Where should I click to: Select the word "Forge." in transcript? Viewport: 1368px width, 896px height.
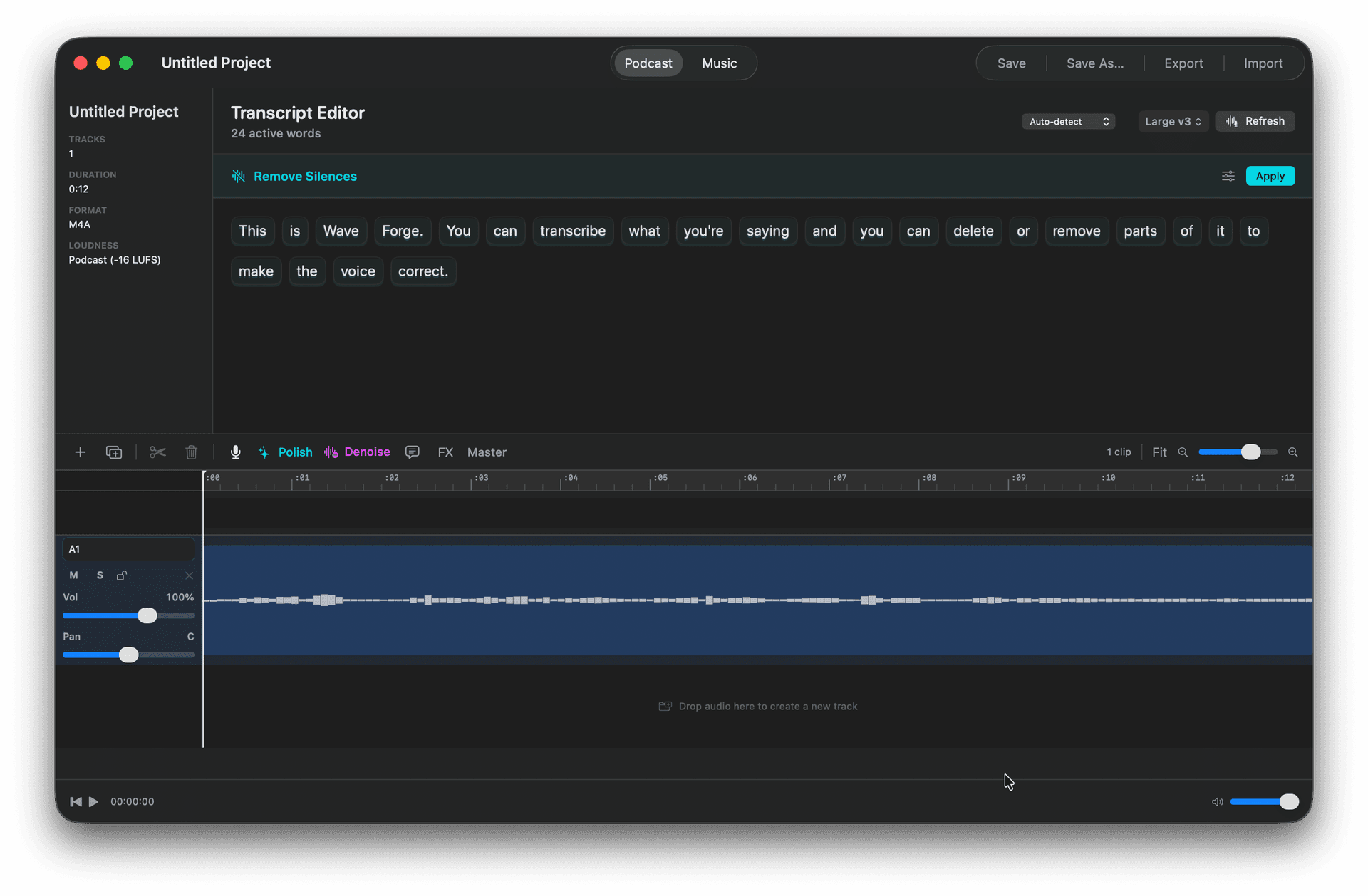tap(403, 231)
